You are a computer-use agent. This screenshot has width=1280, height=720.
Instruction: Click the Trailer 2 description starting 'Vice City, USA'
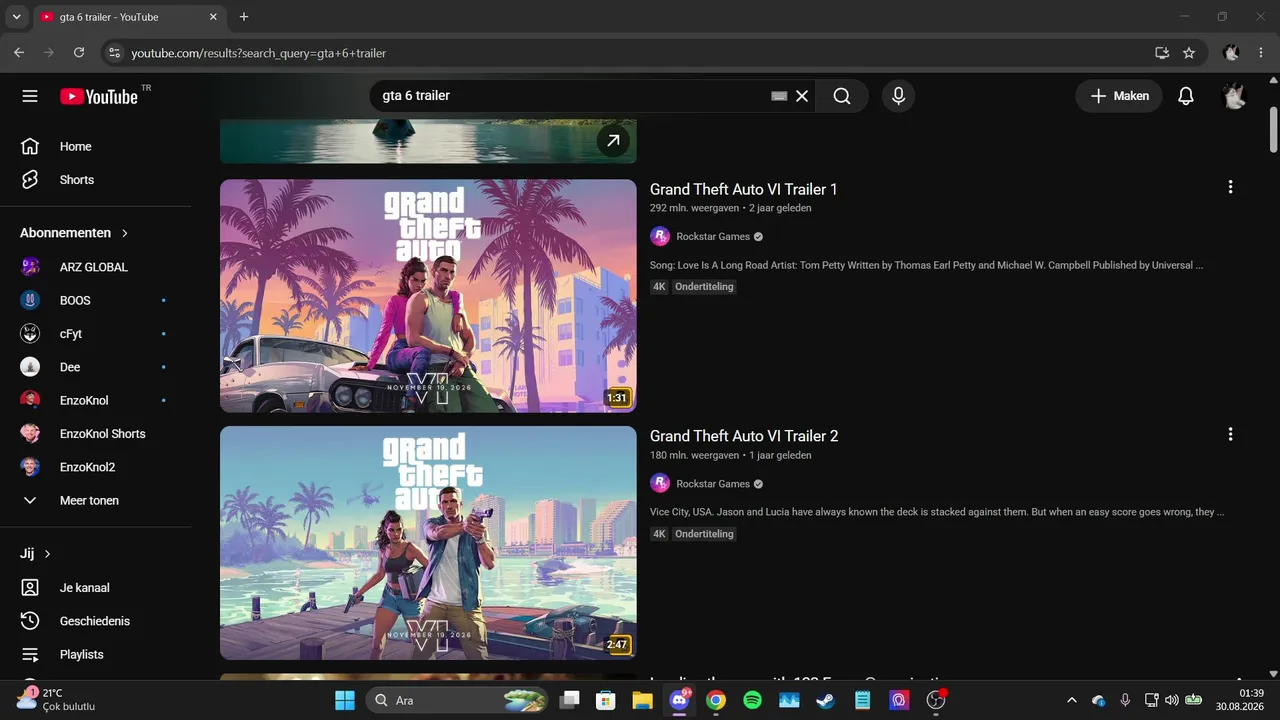point(937,512)
